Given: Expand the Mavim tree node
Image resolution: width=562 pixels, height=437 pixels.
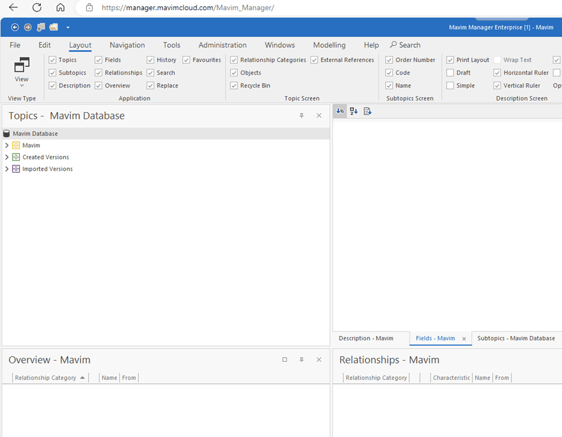Looking at the screenshot, I should tap(6, 145).
